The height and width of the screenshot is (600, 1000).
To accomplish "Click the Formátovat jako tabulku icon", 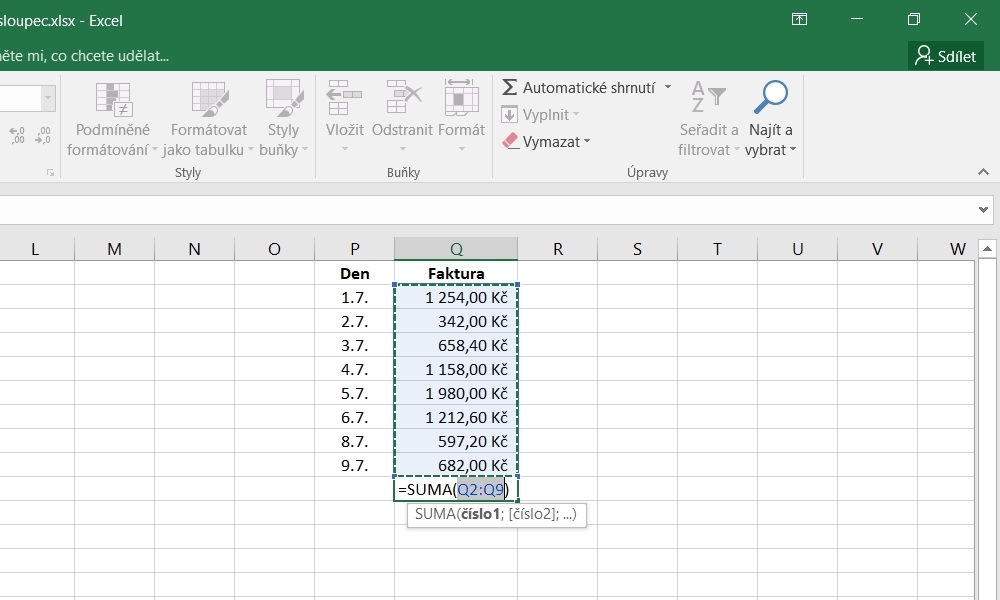I will pos(210,99).
